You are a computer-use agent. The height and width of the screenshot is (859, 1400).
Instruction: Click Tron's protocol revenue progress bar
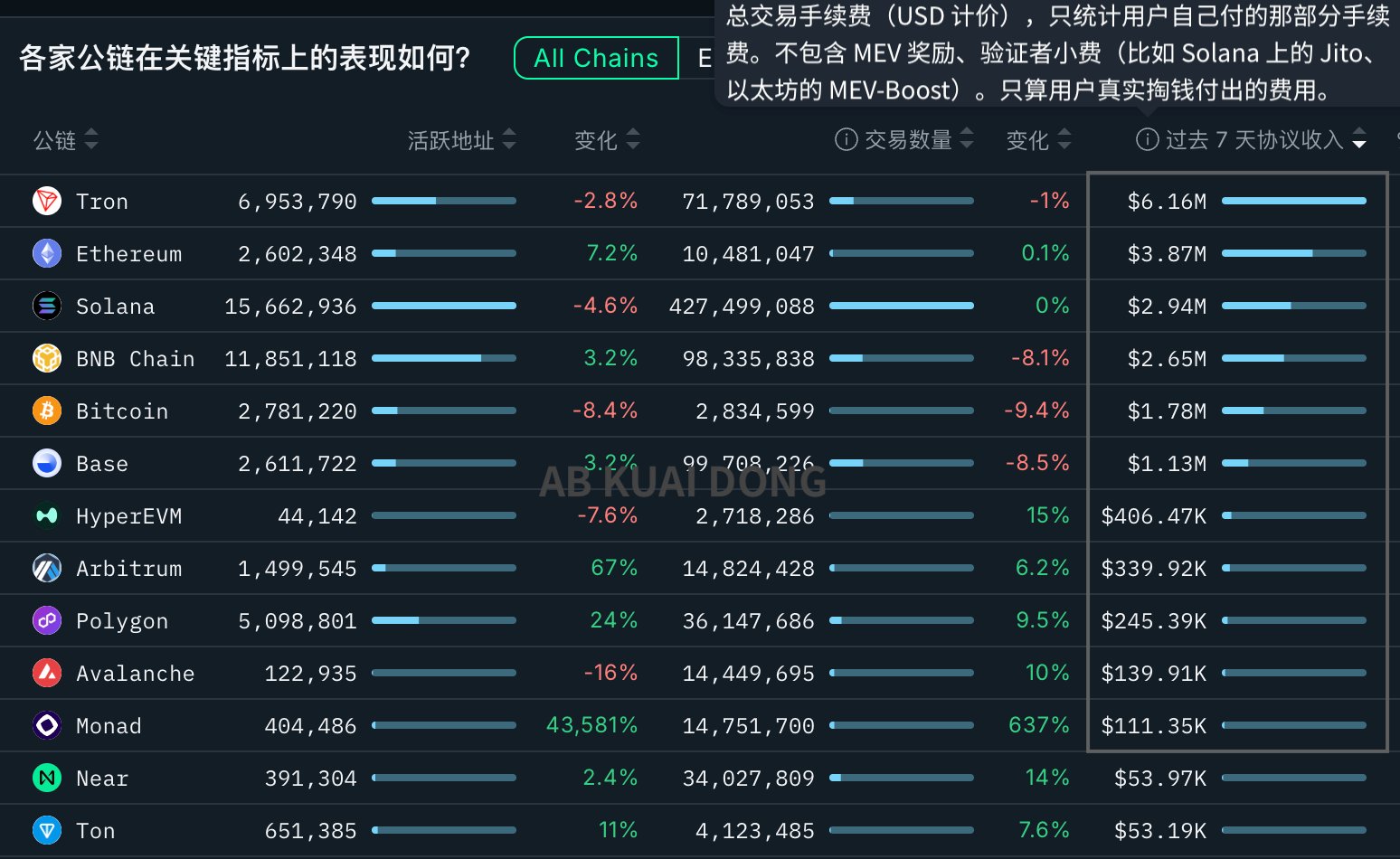[1293, 201]
